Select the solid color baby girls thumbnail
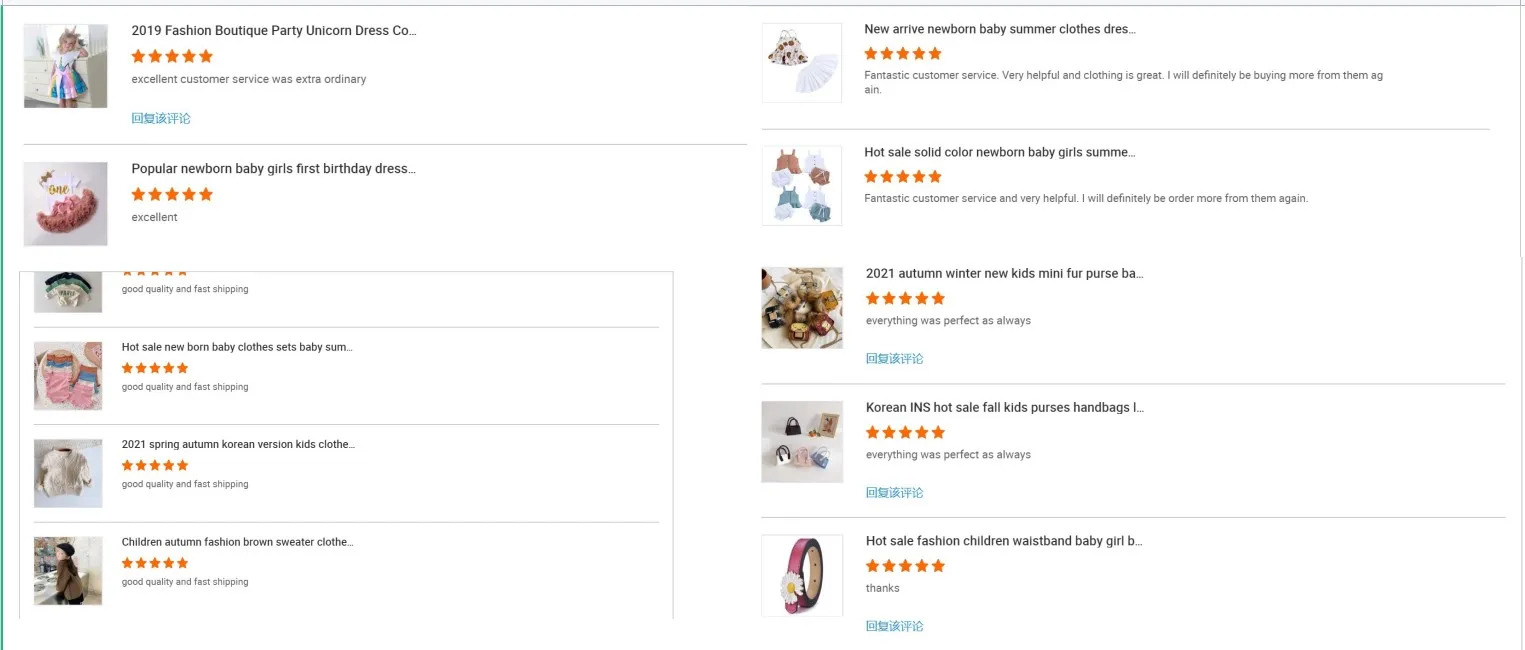 pos(801,186)
